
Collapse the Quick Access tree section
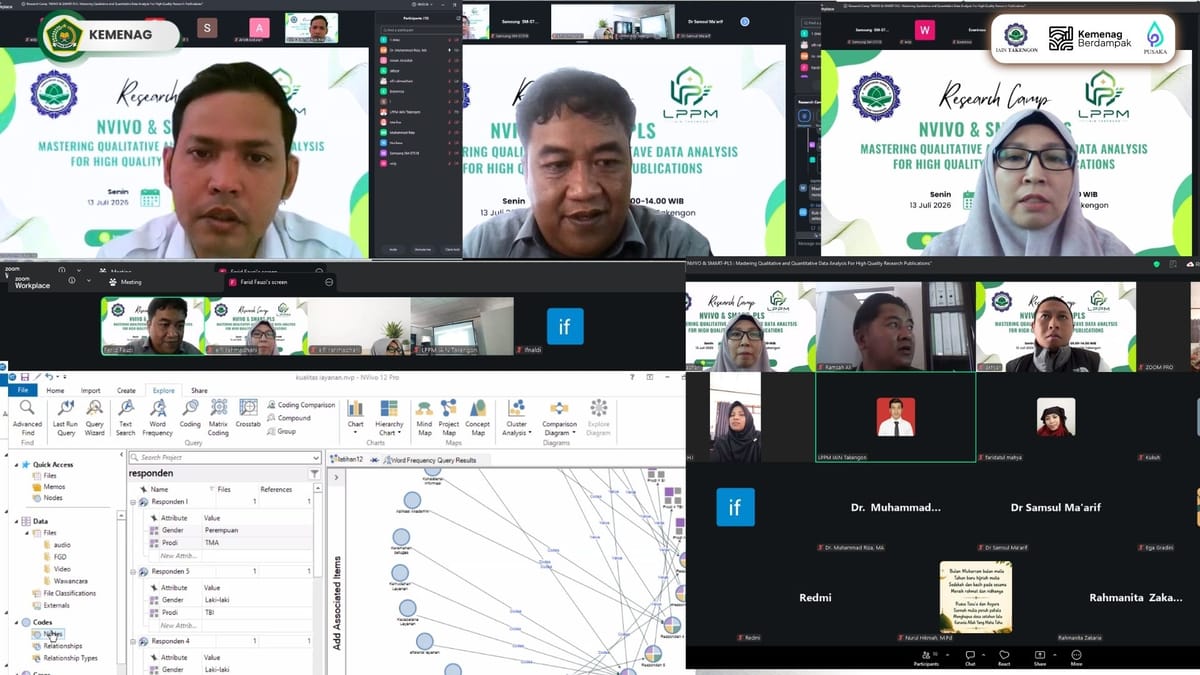click(16, 464)
